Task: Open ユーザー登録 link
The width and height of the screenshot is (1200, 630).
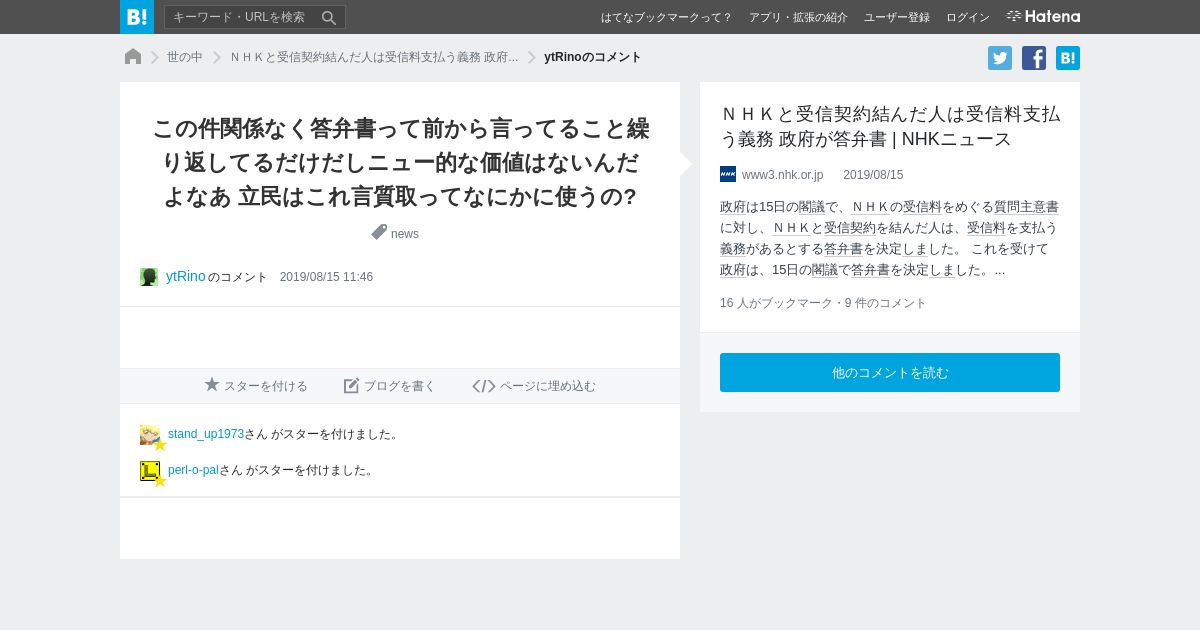Action: pos(897,17)
